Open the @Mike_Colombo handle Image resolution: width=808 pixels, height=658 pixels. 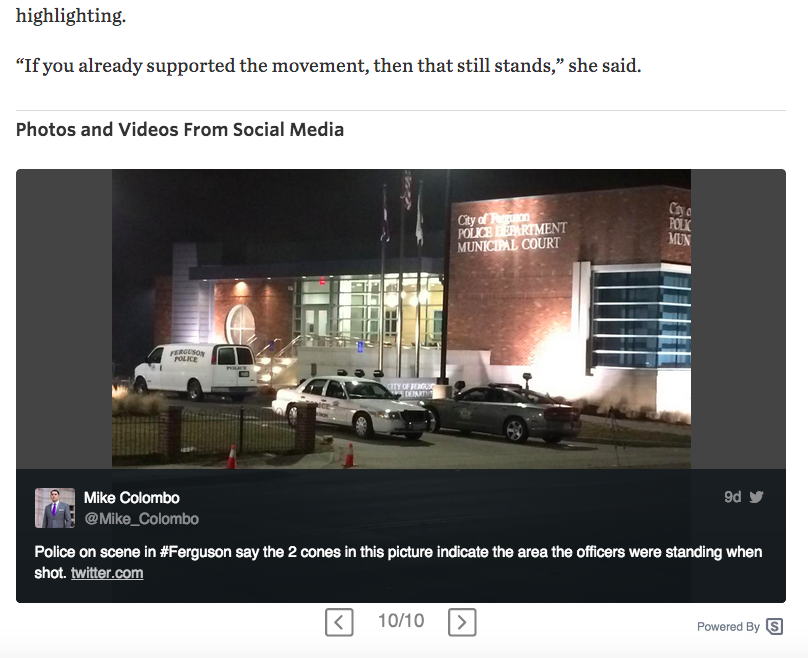click(142, 519)
